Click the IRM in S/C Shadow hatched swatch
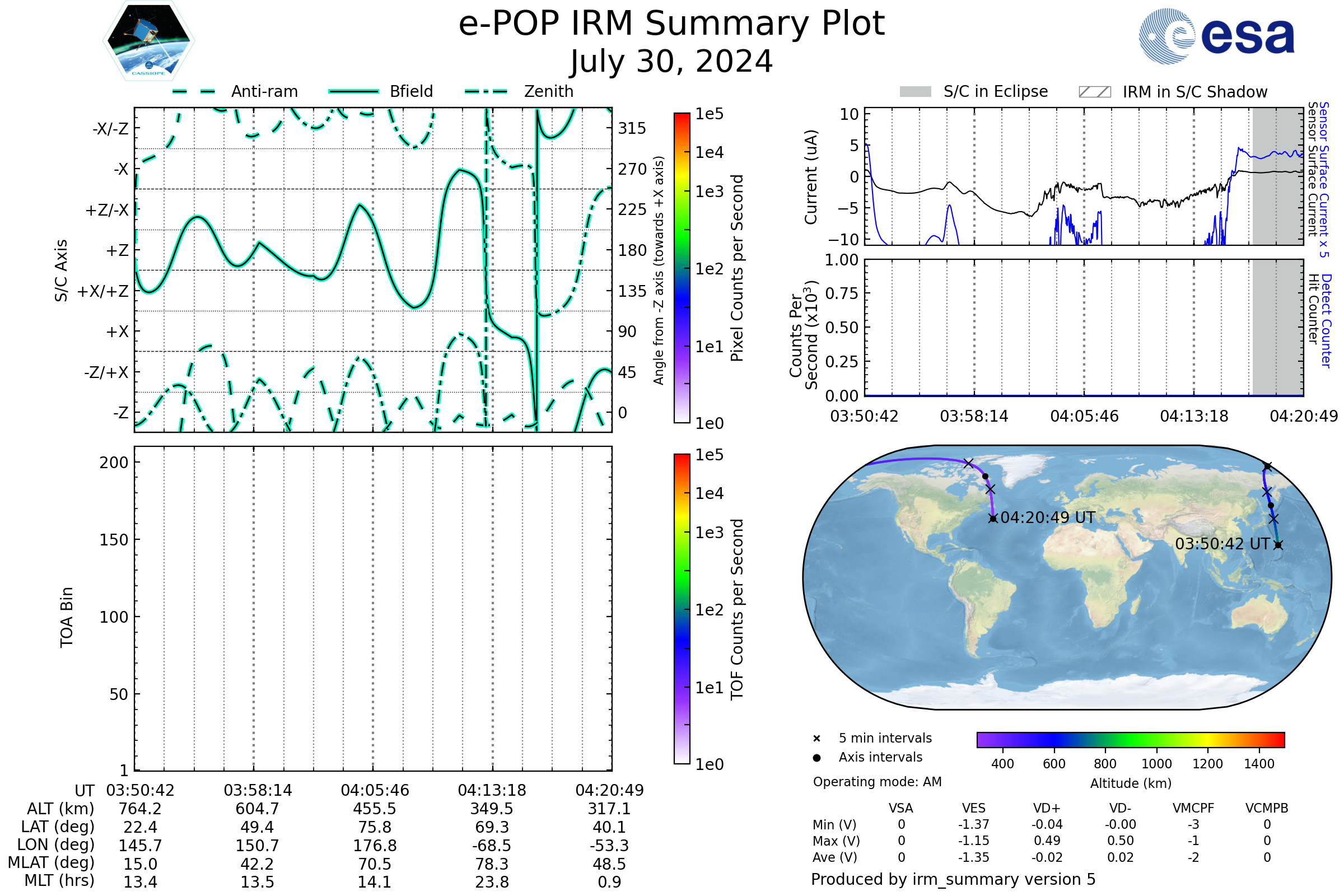The width and height of the screenshot is (1344, 896). [x=1094, y=92]
